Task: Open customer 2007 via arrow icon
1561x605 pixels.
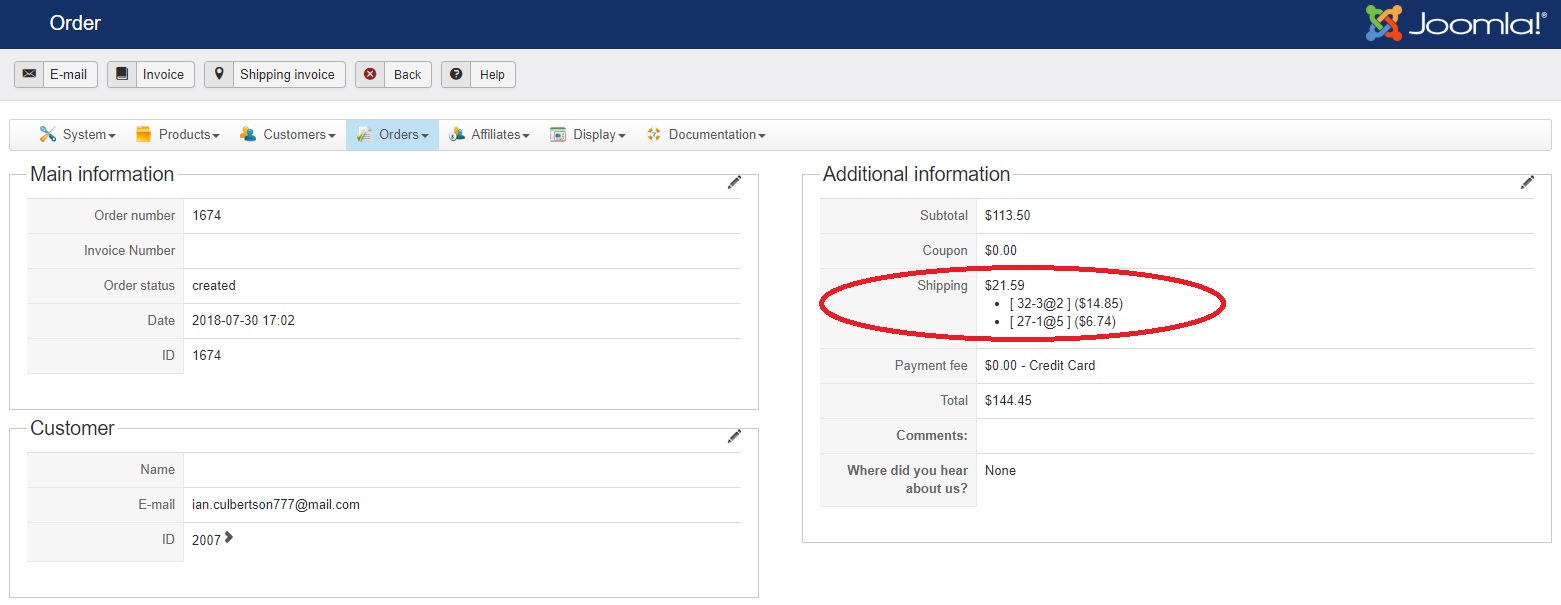Action: click(x=229, y=538)
